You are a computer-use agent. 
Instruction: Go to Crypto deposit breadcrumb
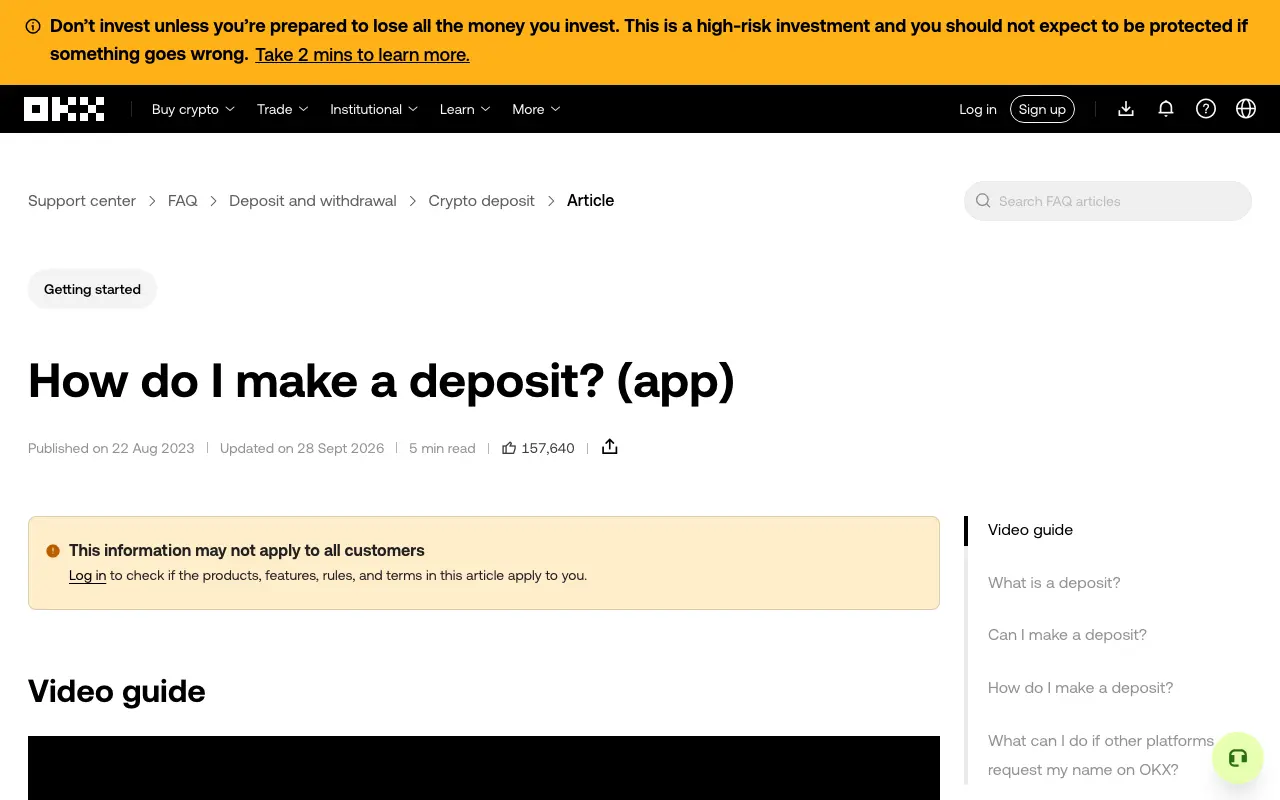point(482,201)
